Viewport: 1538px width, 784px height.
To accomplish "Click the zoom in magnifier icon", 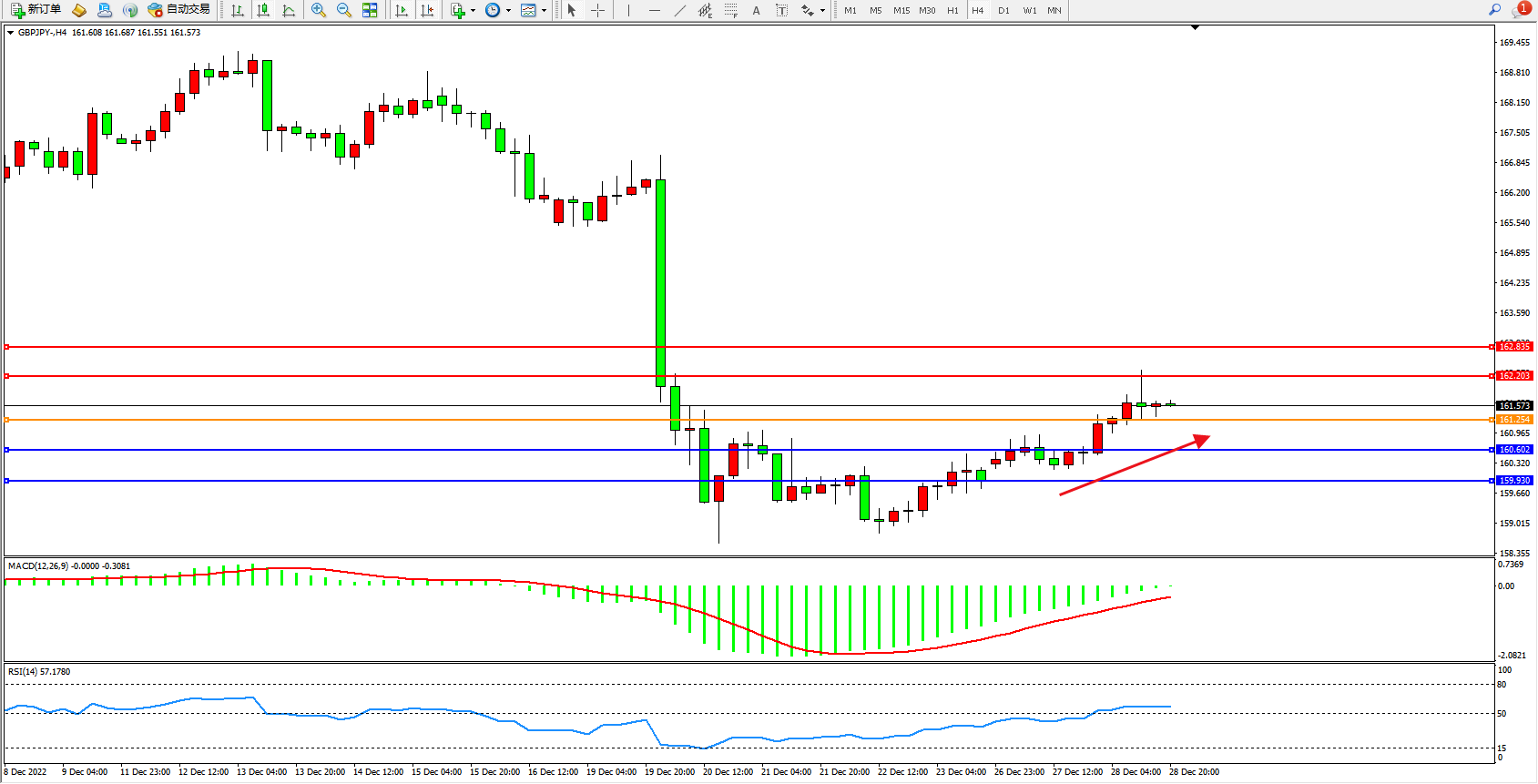I will [x=319, y=10].
